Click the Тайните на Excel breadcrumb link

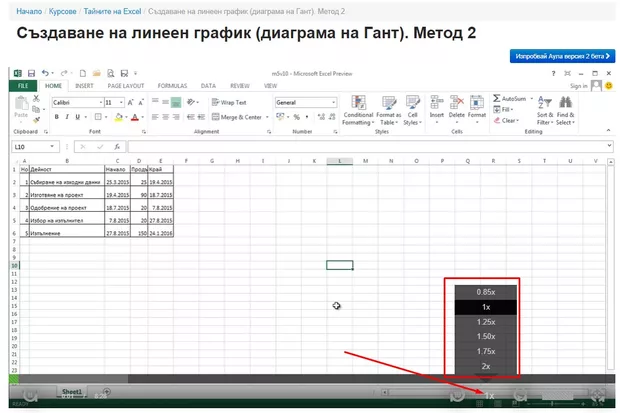[x=112, y=11]
